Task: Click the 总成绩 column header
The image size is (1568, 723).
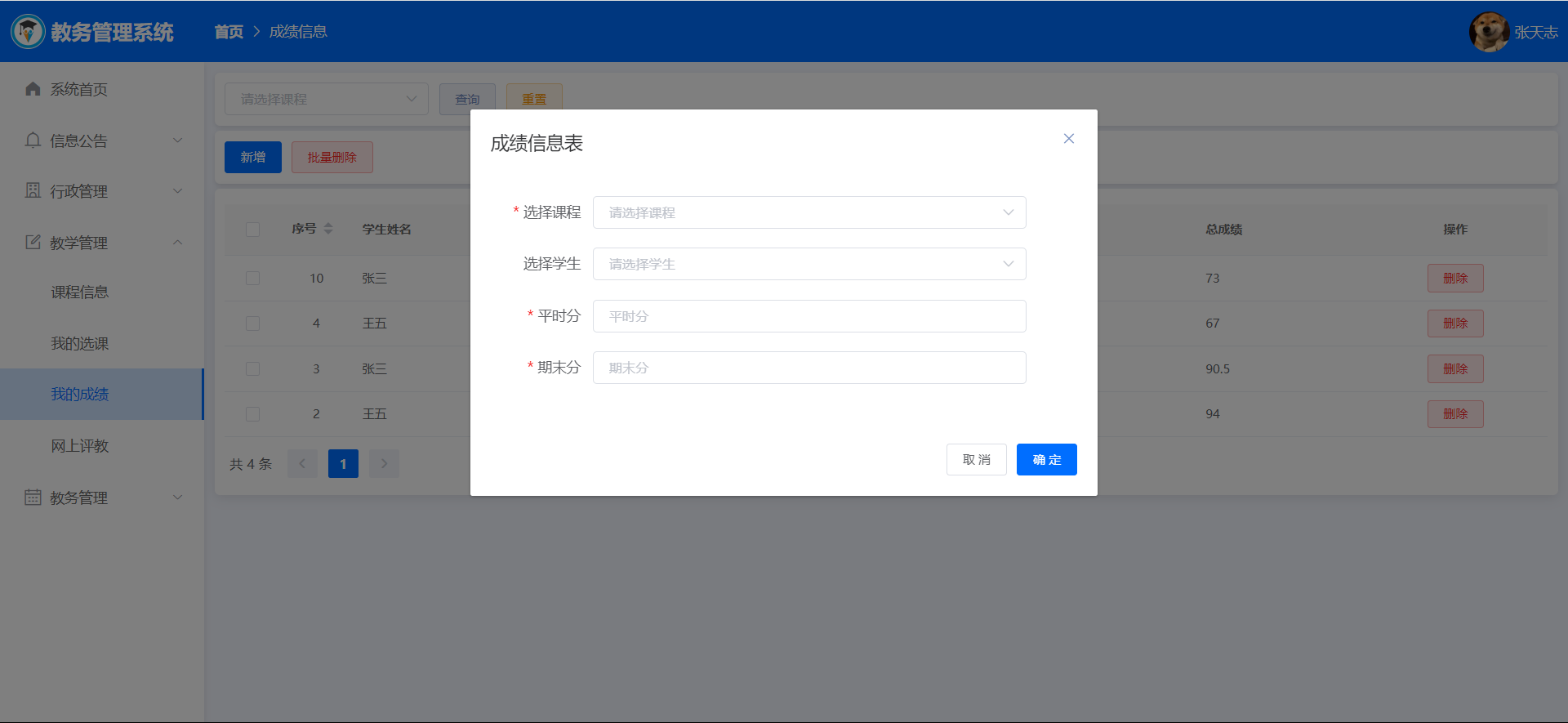Action: 1223,230
